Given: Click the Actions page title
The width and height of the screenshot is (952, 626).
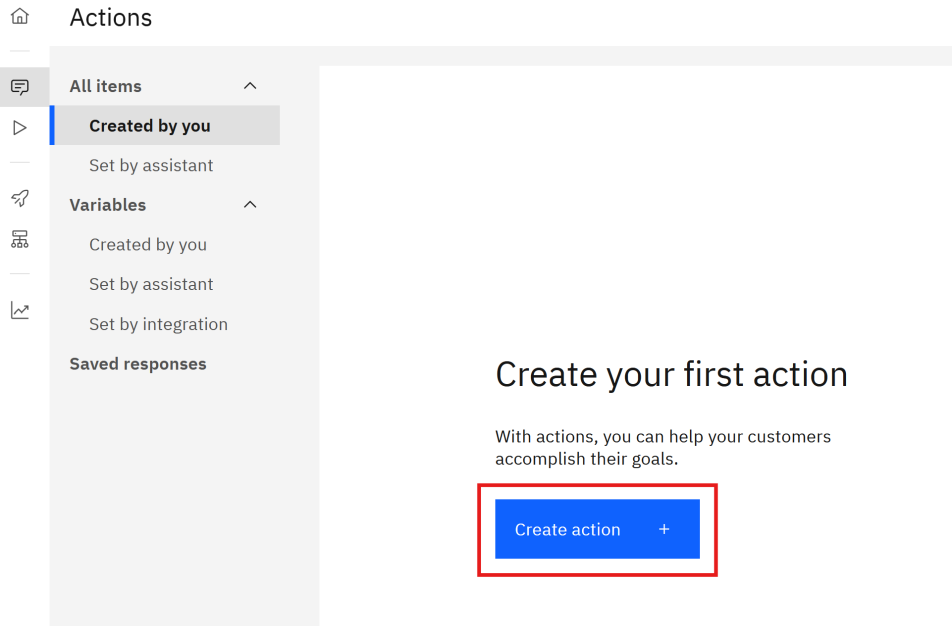Looking at the screenshot, I should [x=111, y=18].
